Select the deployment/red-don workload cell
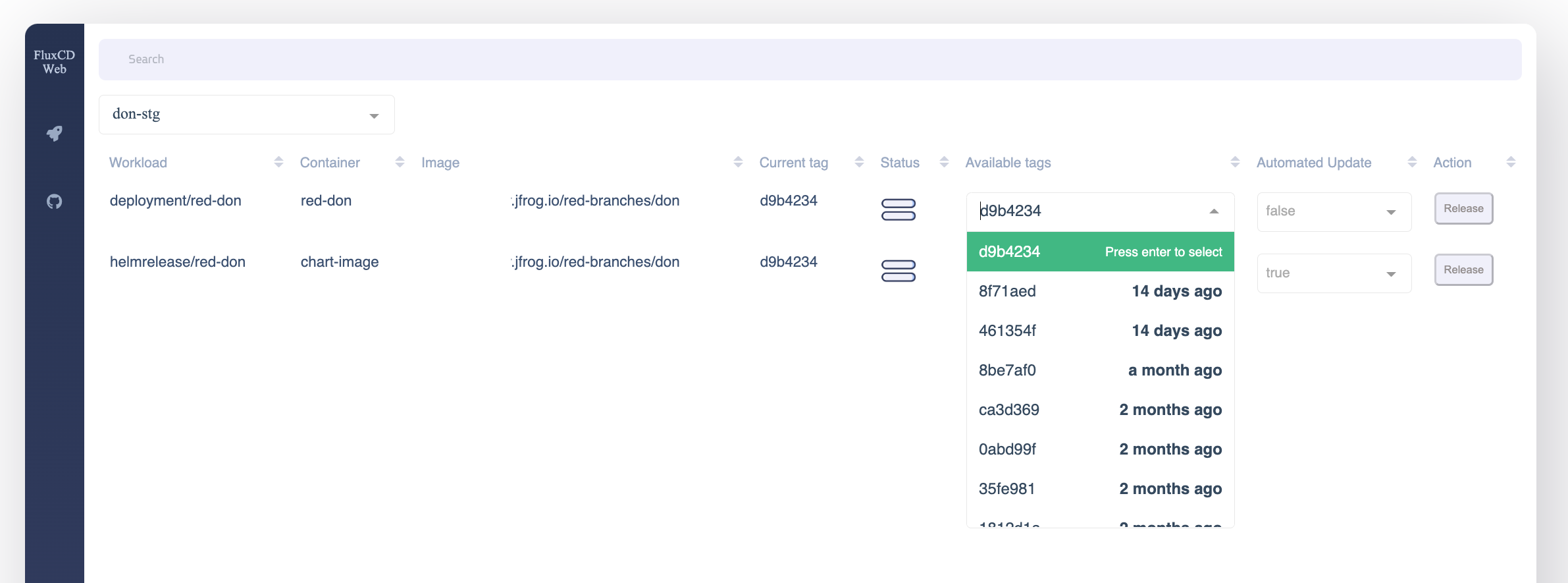 point(176,201)
